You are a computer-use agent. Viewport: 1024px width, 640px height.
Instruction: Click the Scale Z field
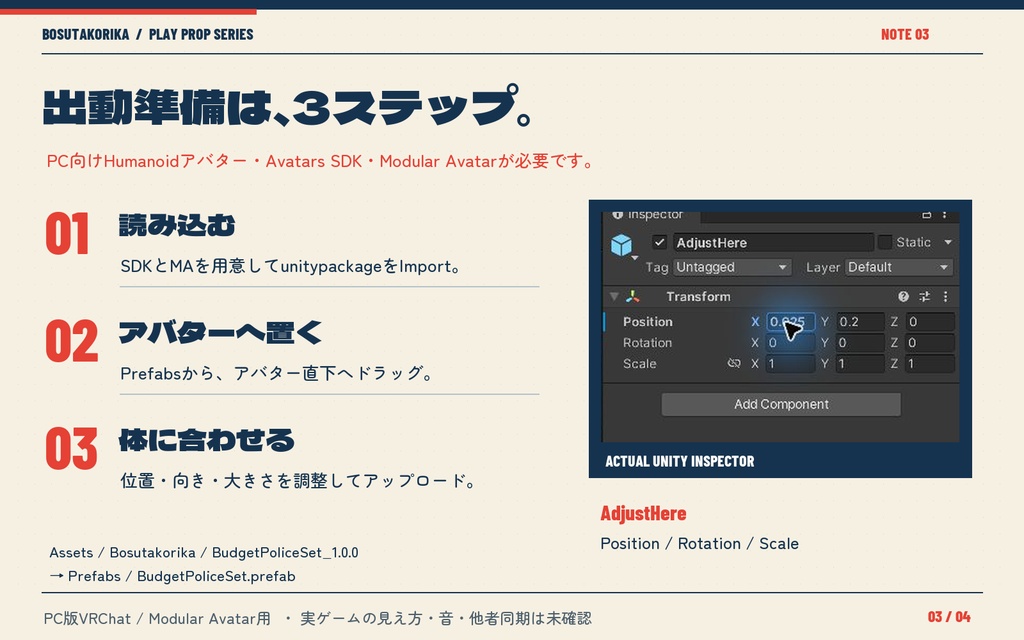[x=931, y=364]
